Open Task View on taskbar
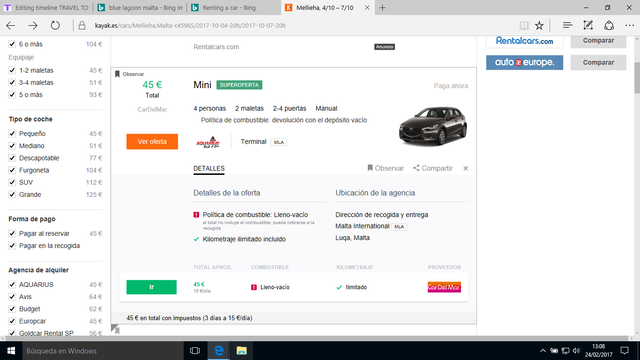The image size is (640, 360). pyautogui.click(x=195, y=351)
